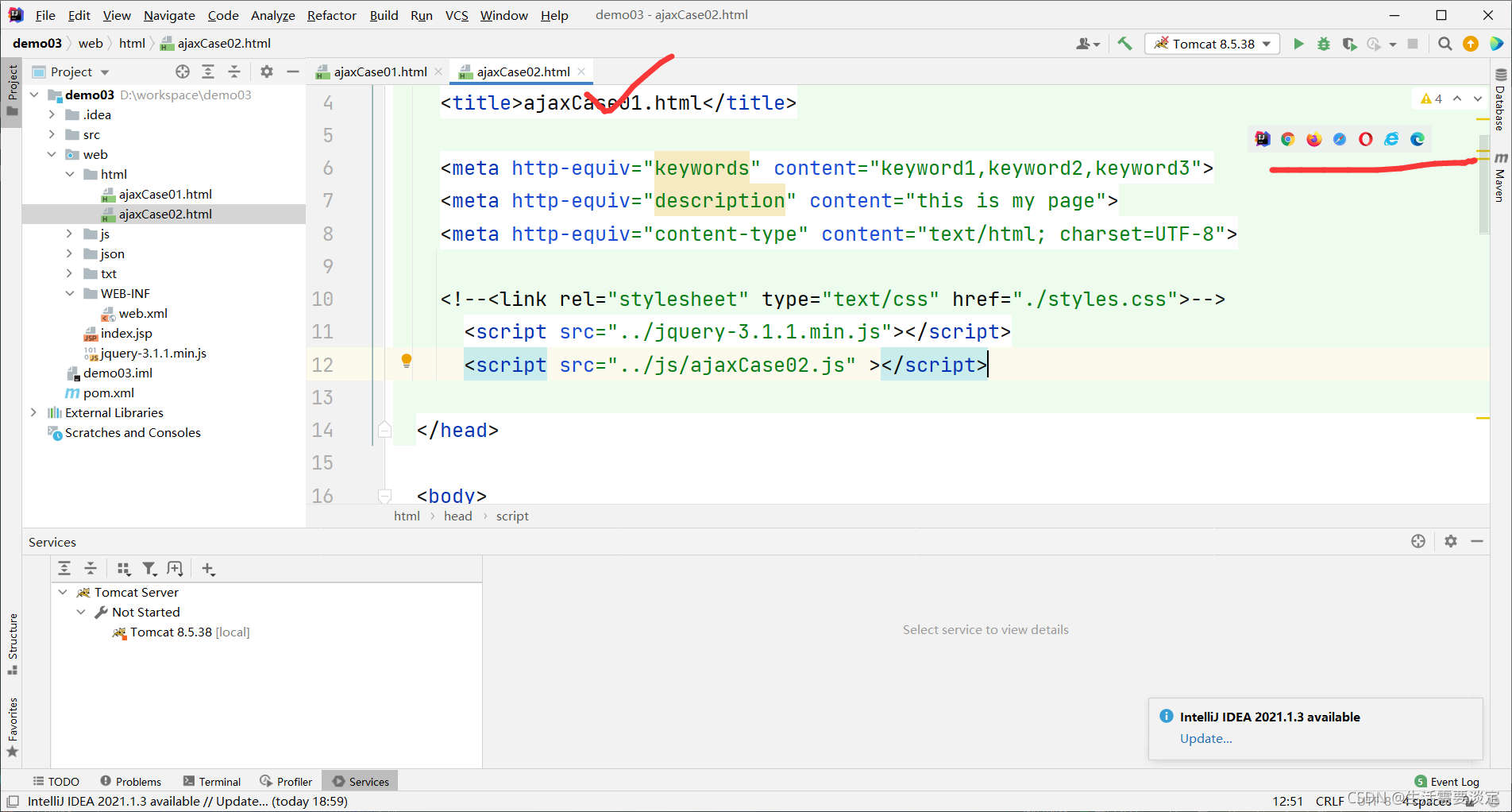Select web.xml under WEB-INF

click(x=143, y=313)
